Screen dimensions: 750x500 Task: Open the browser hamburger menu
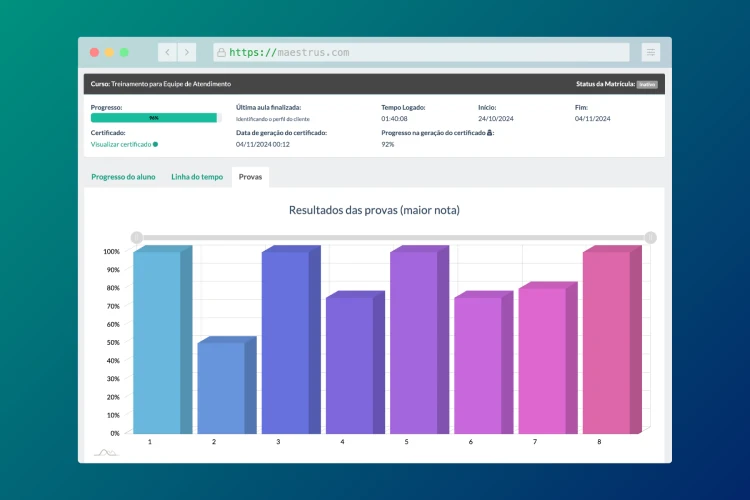tap(651, 52)
